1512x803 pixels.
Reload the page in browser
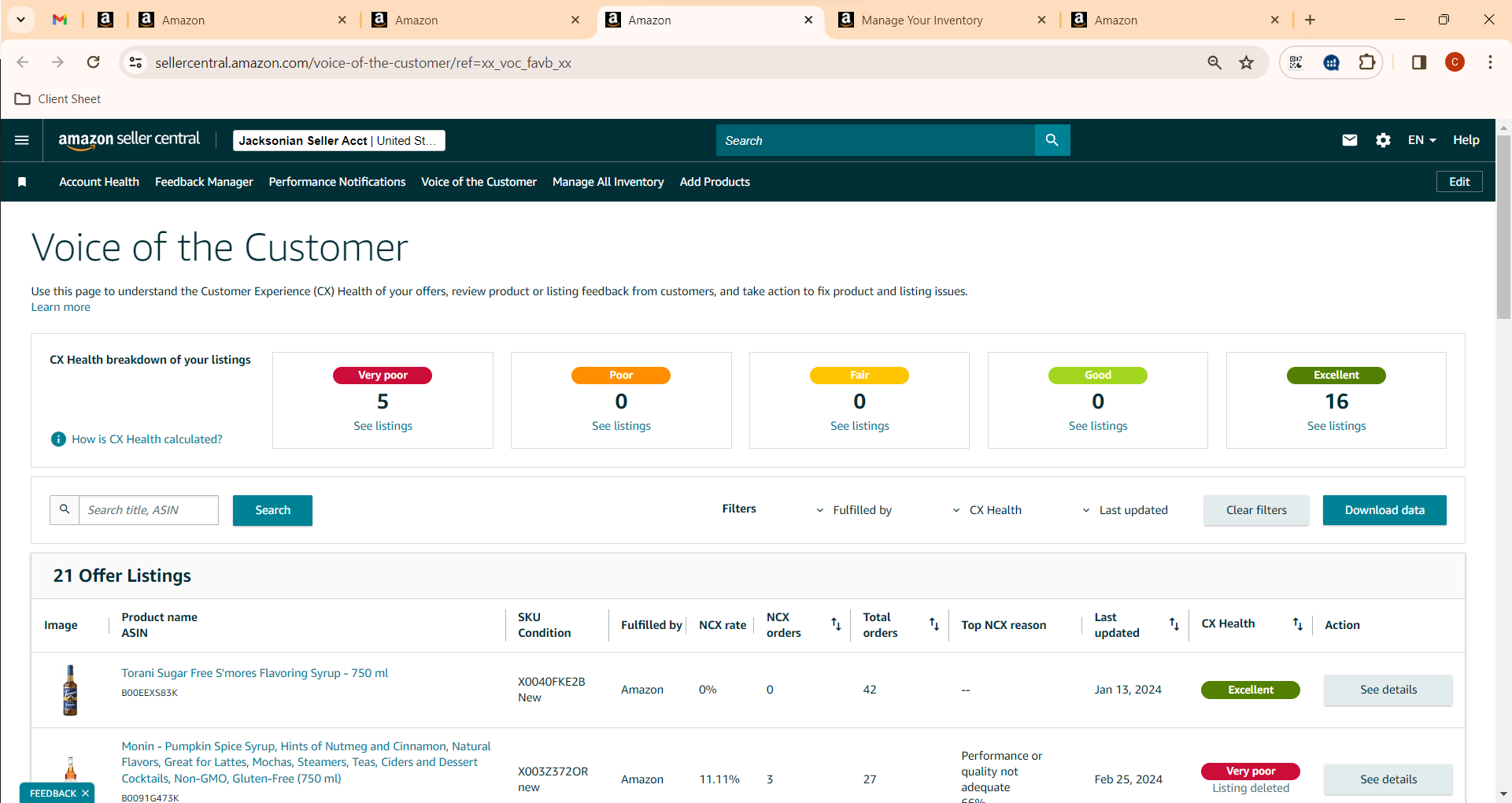click(x=93, y=62)
